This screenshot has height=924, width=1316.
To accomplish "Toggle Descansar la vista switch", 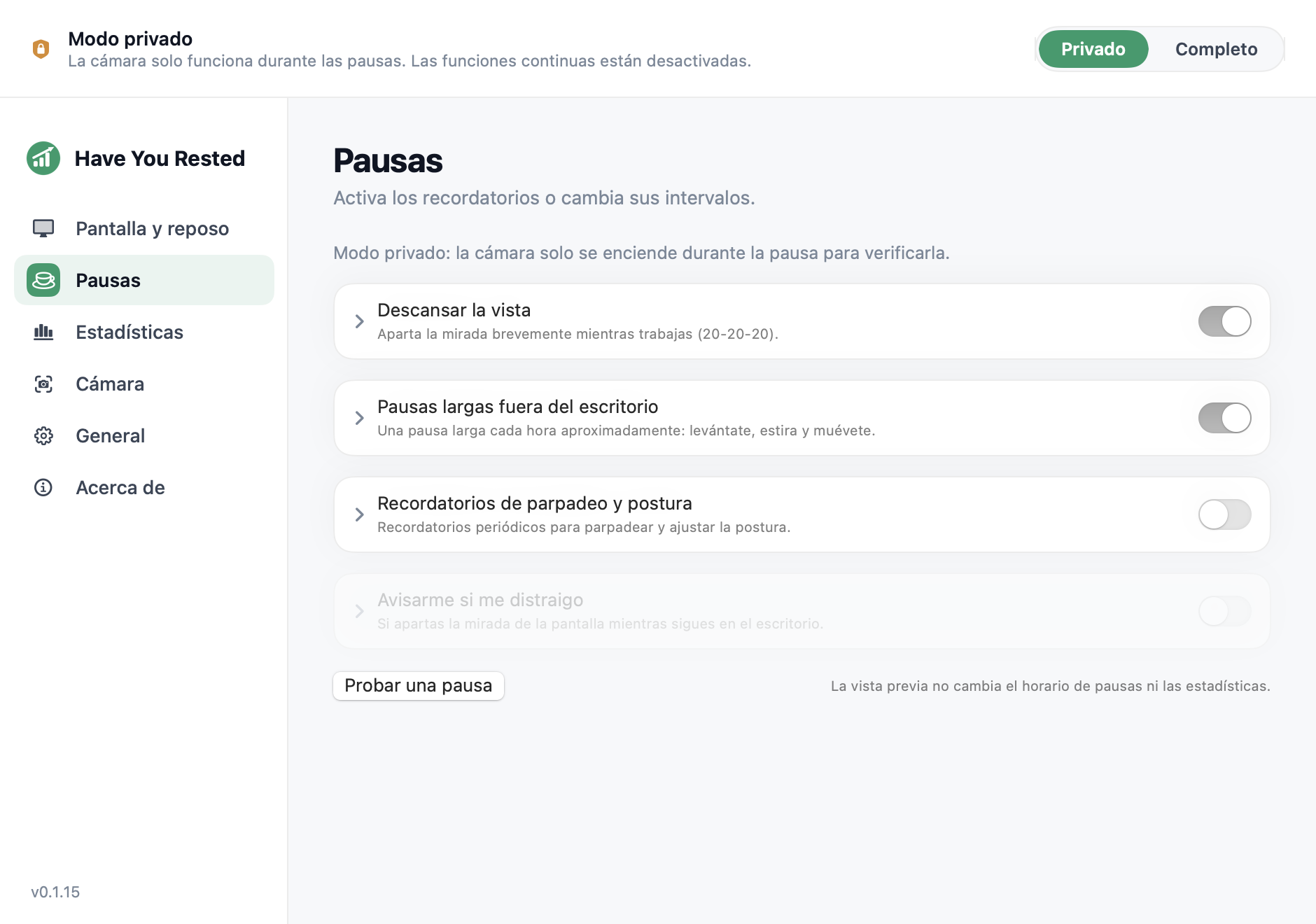I will point(1224,321).
